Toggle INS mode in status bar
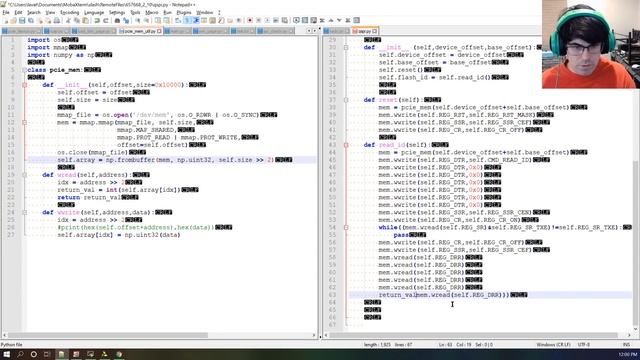Screen dimensions: 640x360 (x=626, y=344)
